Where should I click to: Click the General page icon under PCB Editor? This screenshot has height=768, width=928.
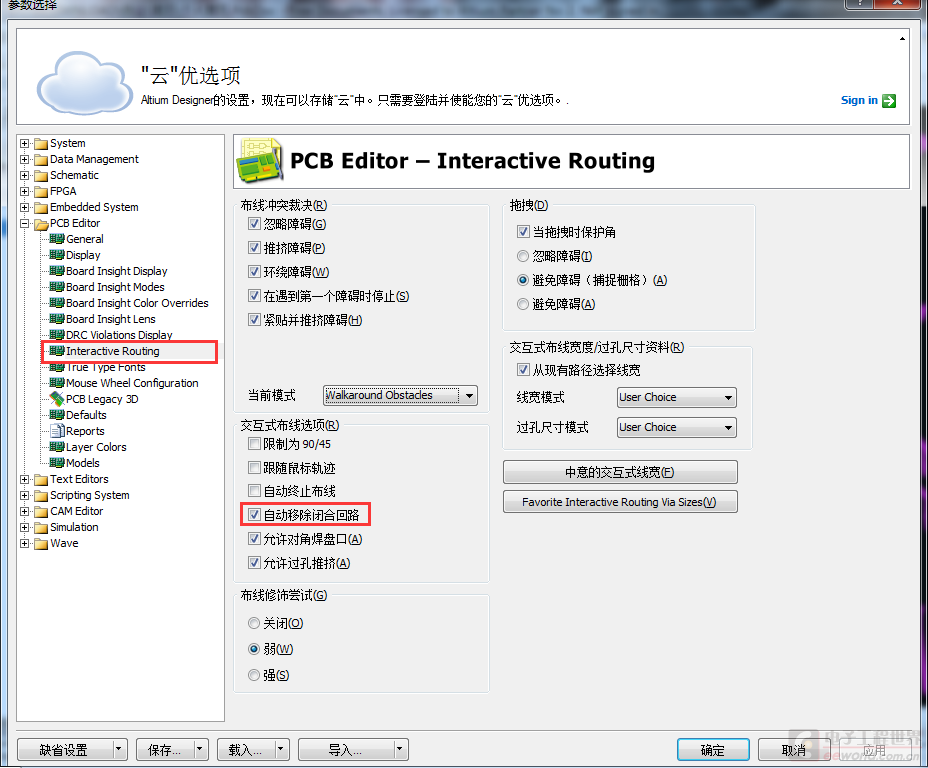tap(57, 239)
